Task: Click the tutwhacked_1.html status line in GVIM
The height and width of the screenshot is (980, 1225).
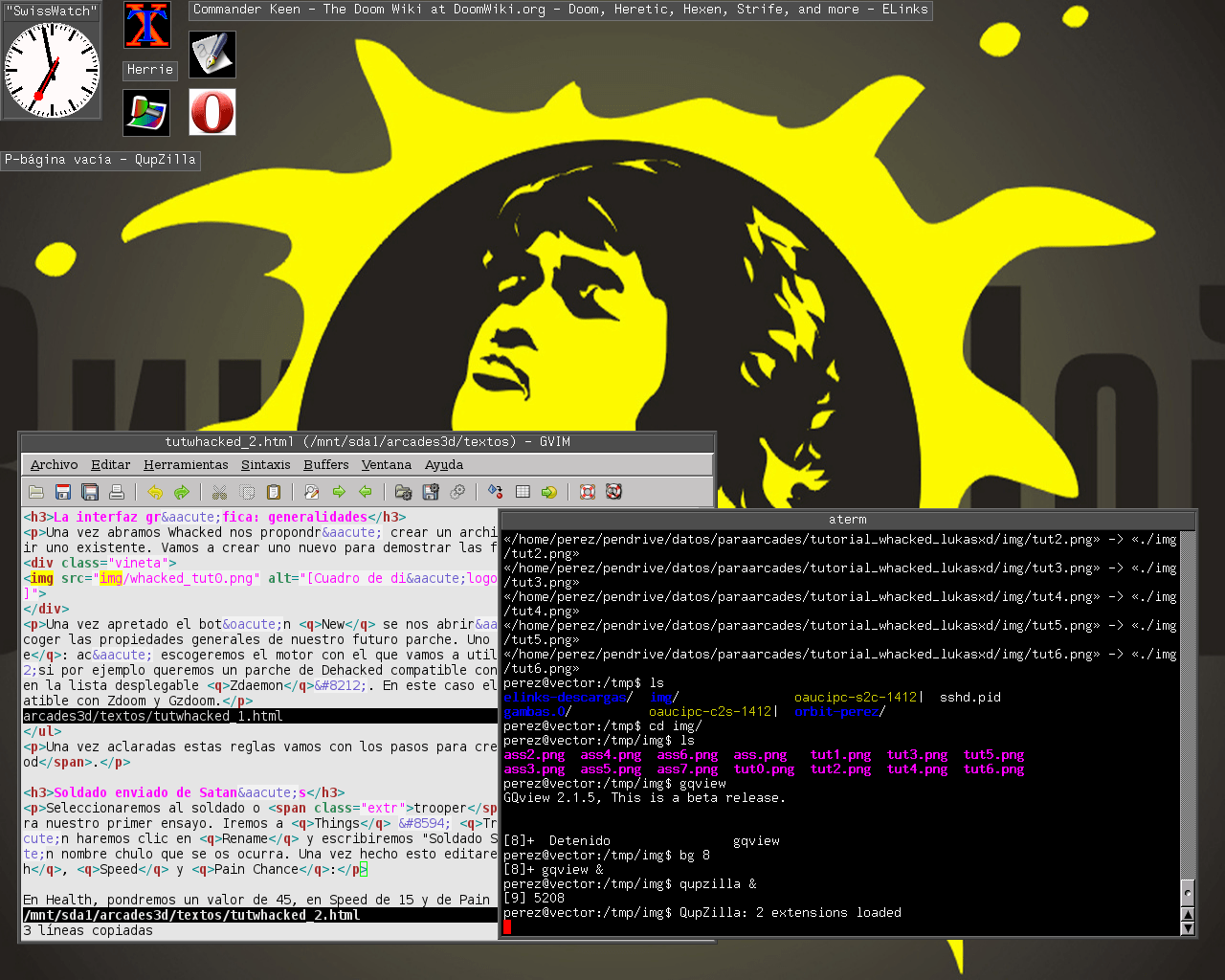Action: coord(259,716)
